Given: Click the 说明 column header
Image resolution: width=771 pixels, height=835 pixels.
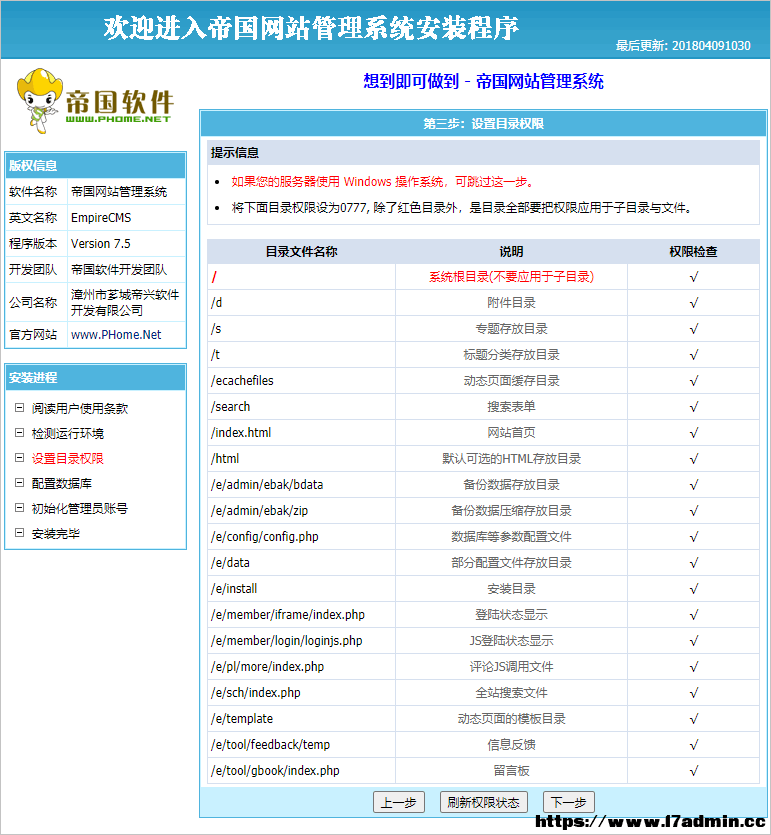Looking at the screenshot, I should pos(511,251).
